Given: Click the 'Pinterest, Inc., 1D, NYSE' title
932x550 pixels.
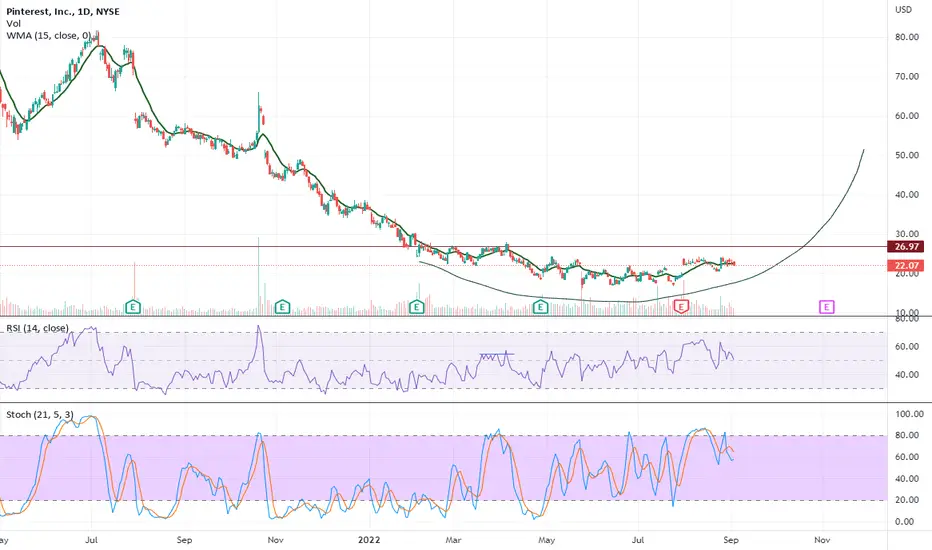Looking at the screenshot, I should pyautogui.click(x=63, y=11).
